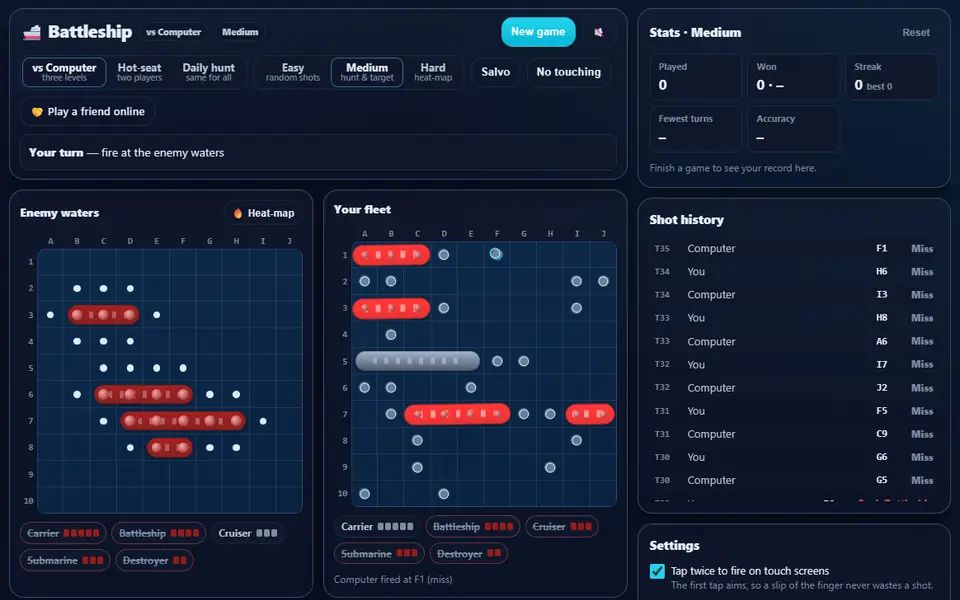Fire at enemy cell E9
The image size is (960, 600).
tap(157, 474)
